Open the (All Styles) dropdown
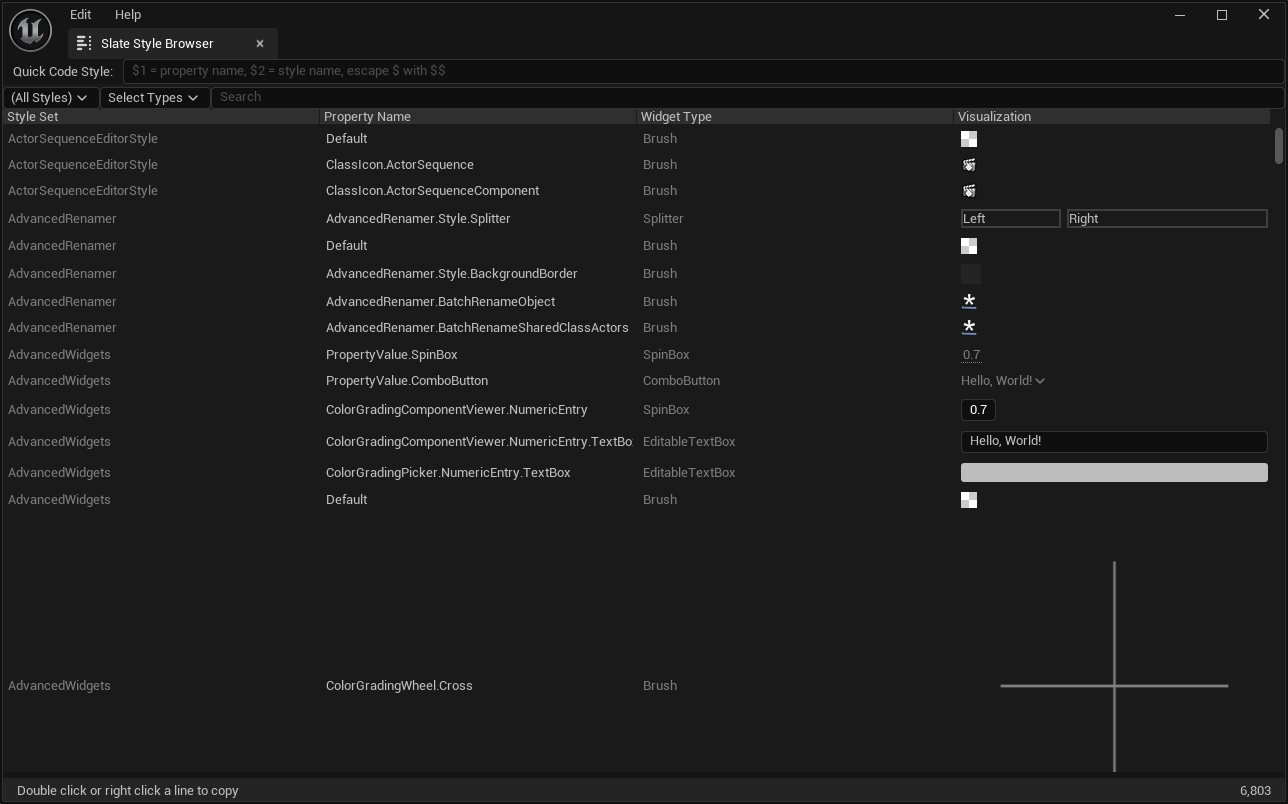This screenshot has height=804, width=1288. click(x=49, y=97)
